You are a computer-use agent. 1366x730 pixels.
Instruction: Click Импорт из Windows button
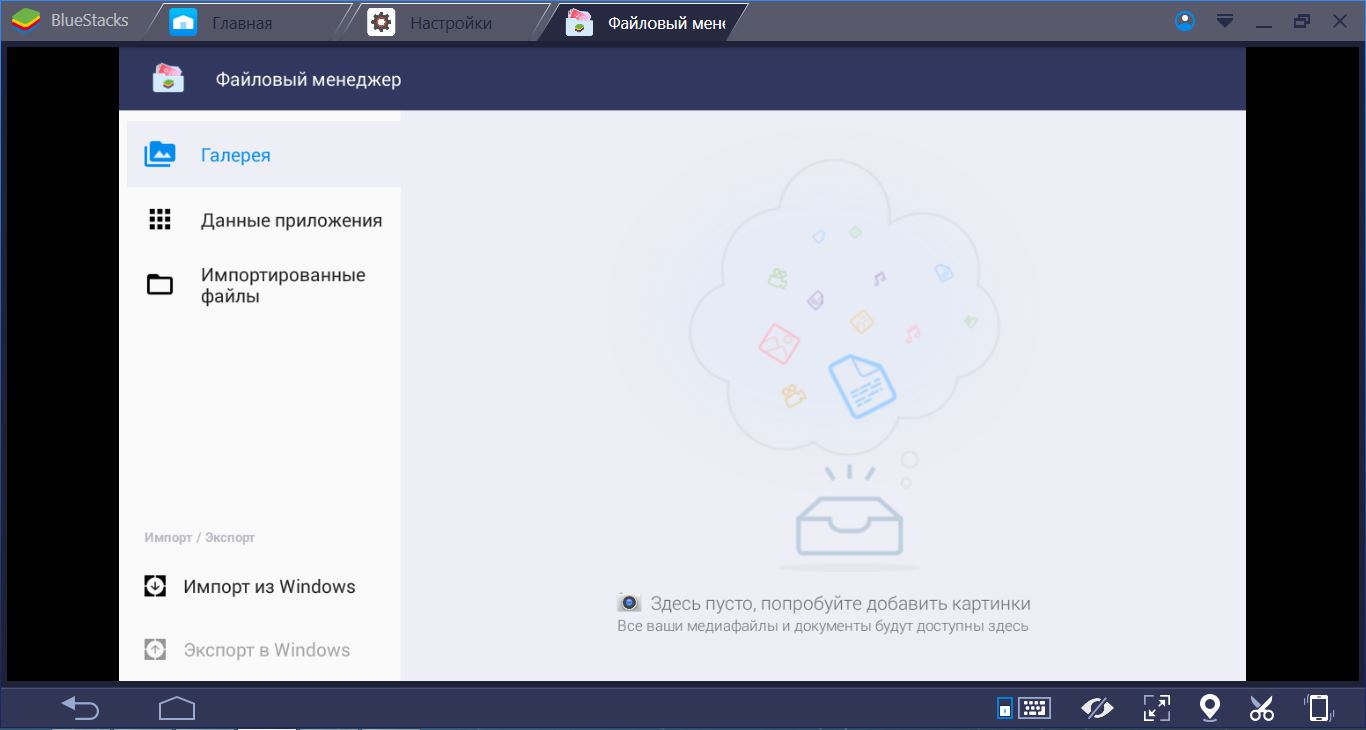[268, 587]
